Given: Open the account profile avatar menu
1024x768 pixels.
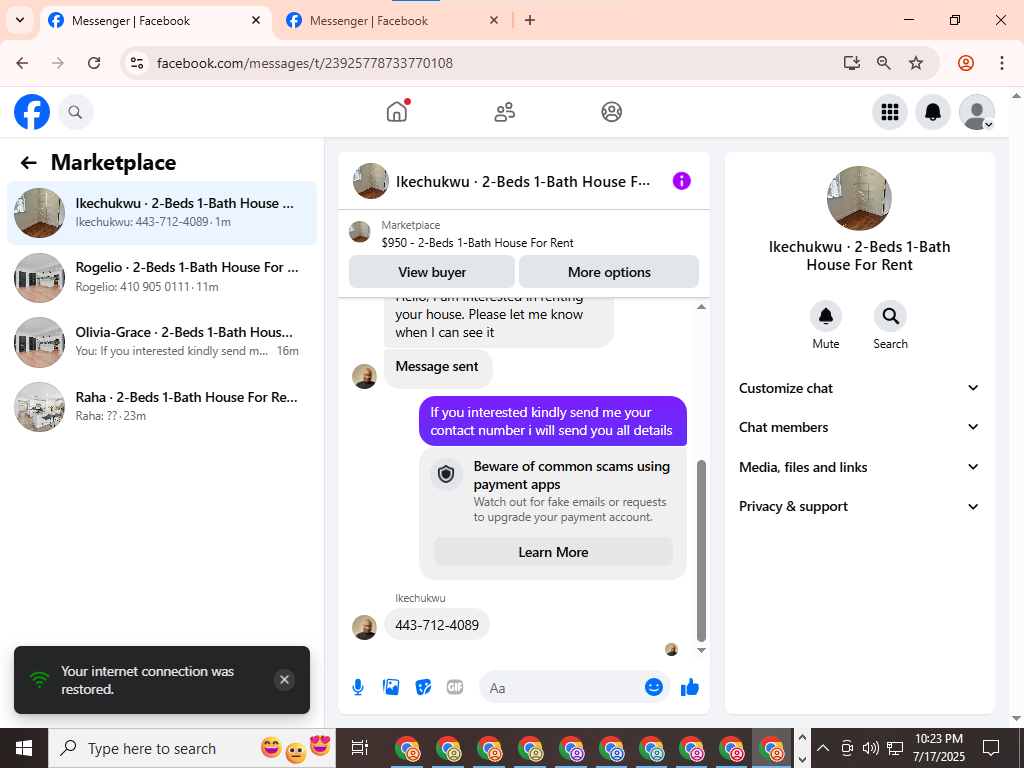Looking at the screenshot, I should (x=976, y=112).
